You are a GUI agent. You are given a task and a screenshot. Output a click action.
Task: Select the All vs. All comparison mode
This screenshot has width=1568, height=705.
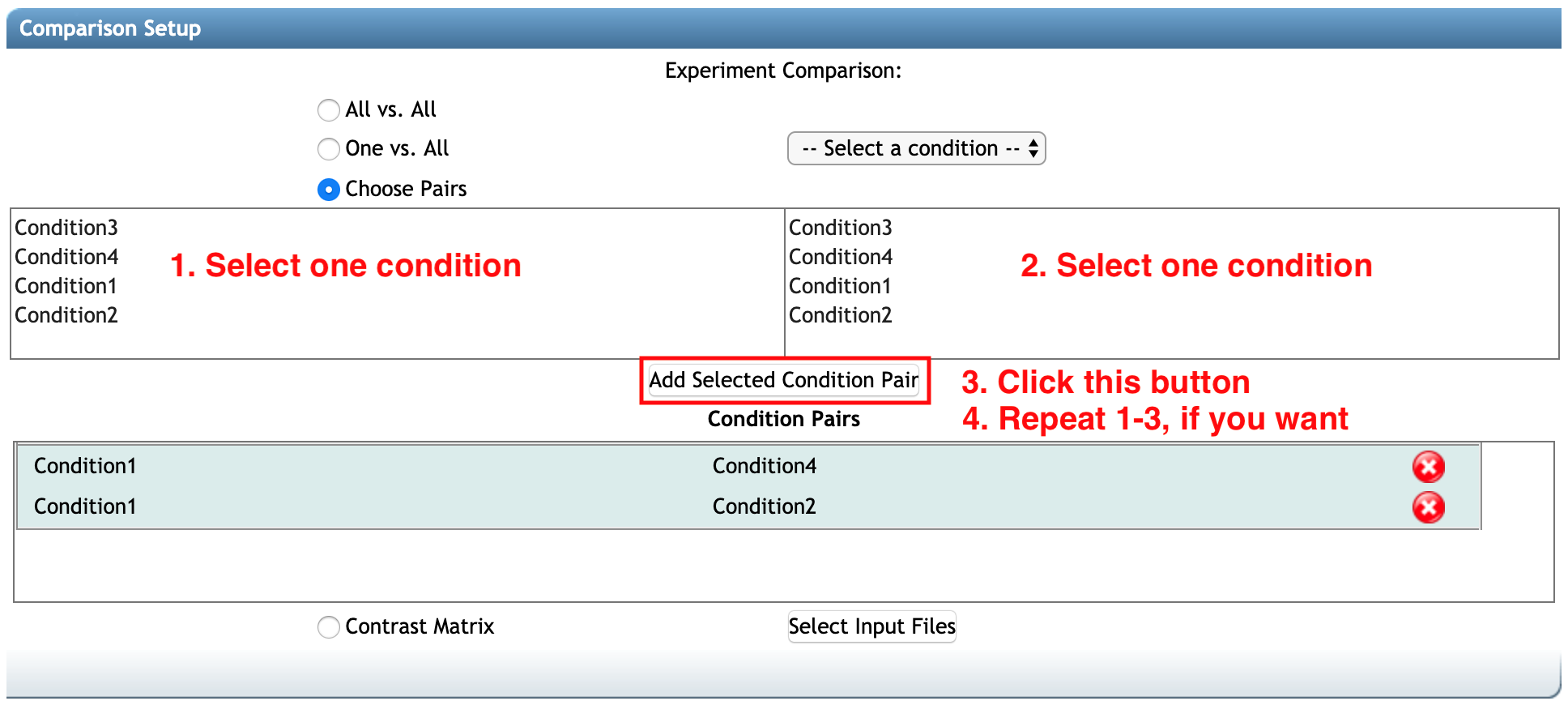329,109
